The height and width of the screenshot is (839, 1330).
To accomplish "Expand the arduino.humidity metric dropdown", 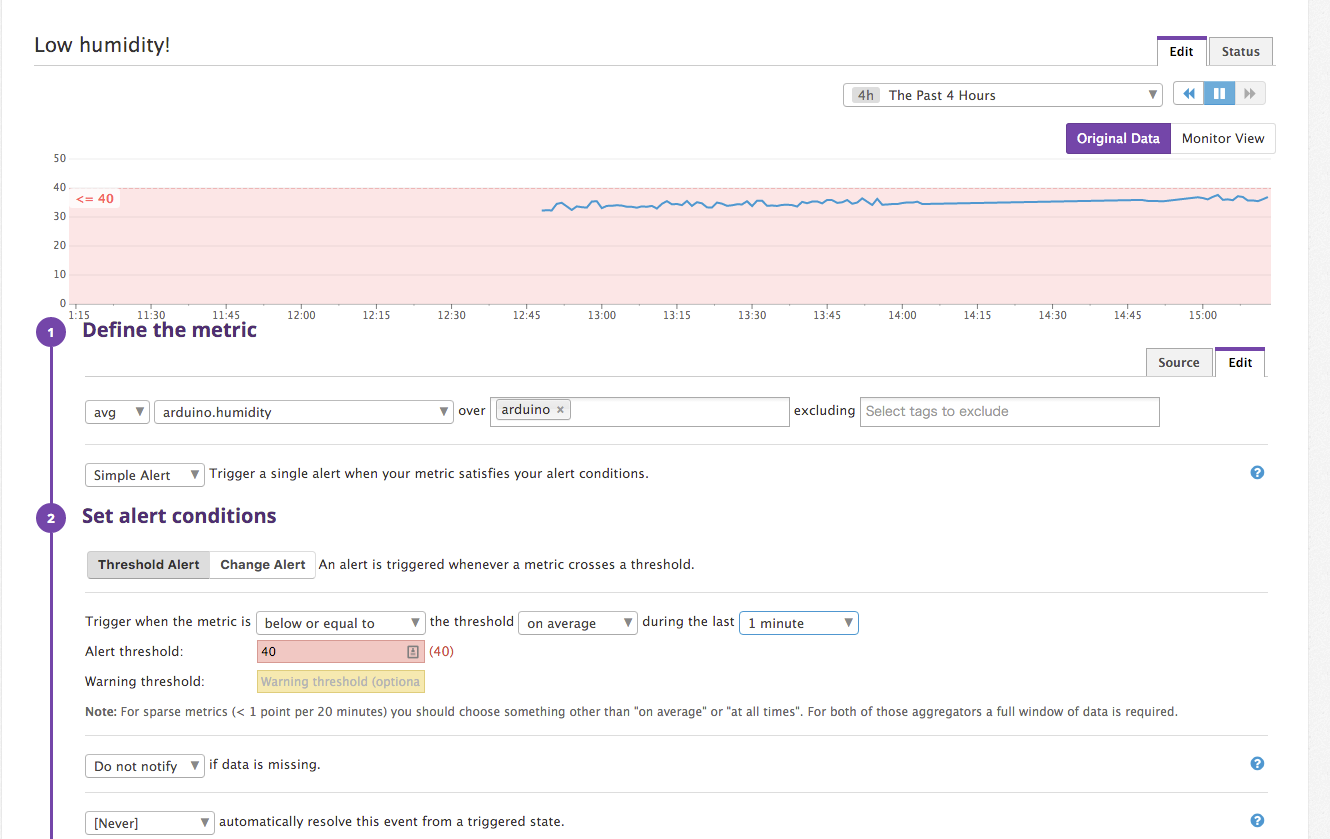I will pos(303,412).
